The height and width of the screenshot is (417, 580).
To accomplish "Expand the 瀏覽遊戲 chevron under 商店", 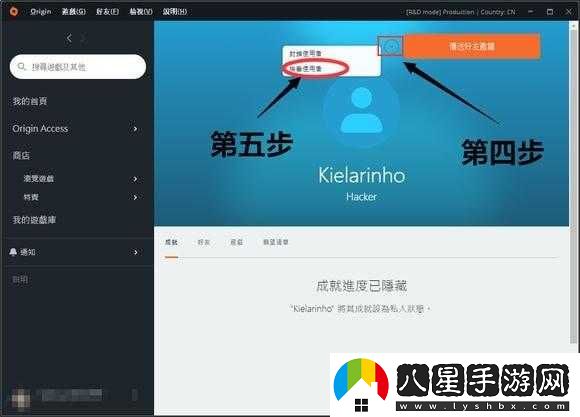I will 135,179.
